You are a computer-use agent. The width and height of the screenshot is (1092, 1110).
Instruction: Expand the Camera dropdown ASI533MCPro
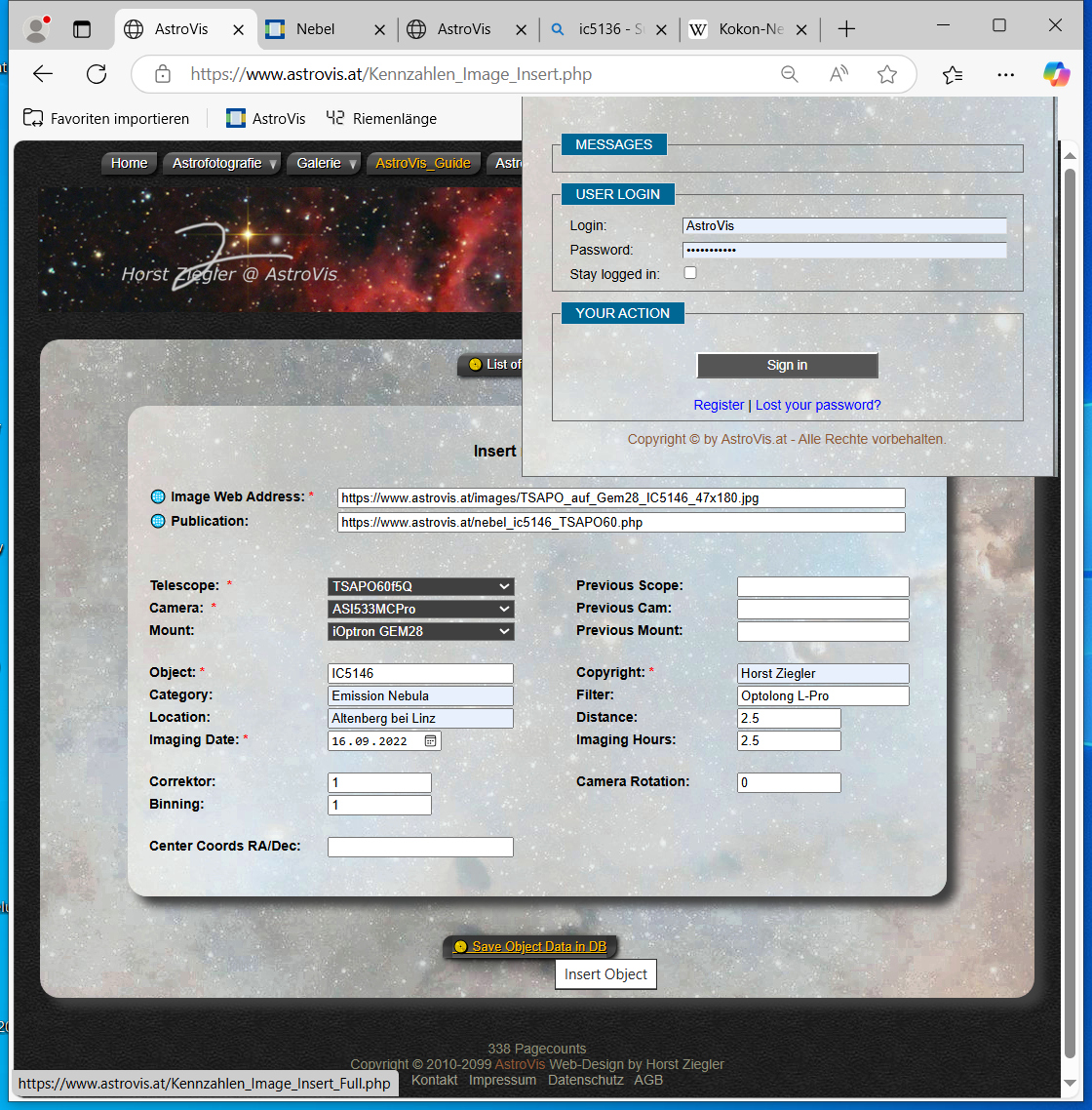click(x=420, y=609)
